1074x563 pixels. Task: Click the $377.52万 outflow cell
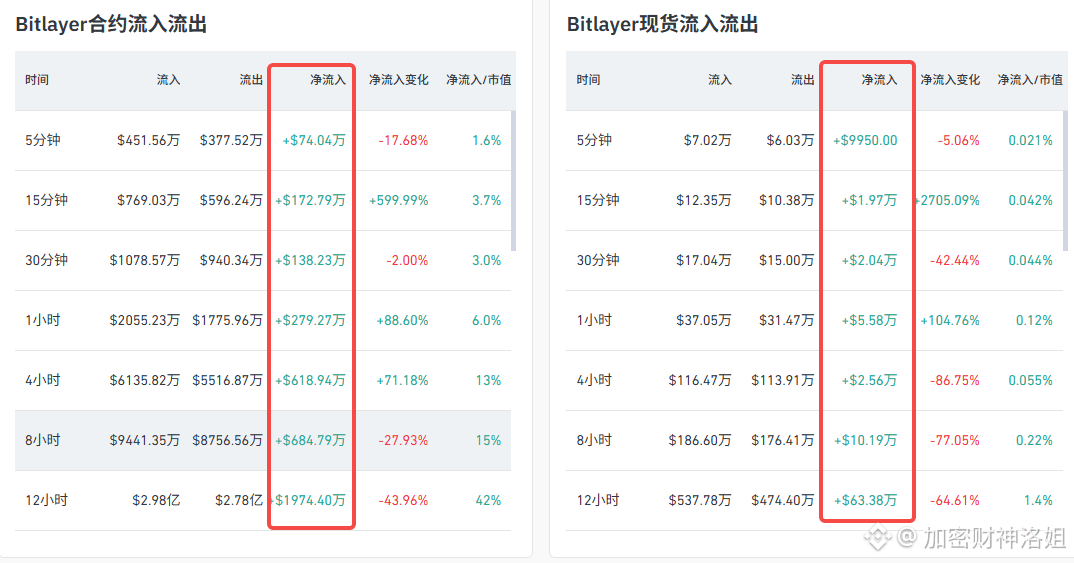pos(231,140)
